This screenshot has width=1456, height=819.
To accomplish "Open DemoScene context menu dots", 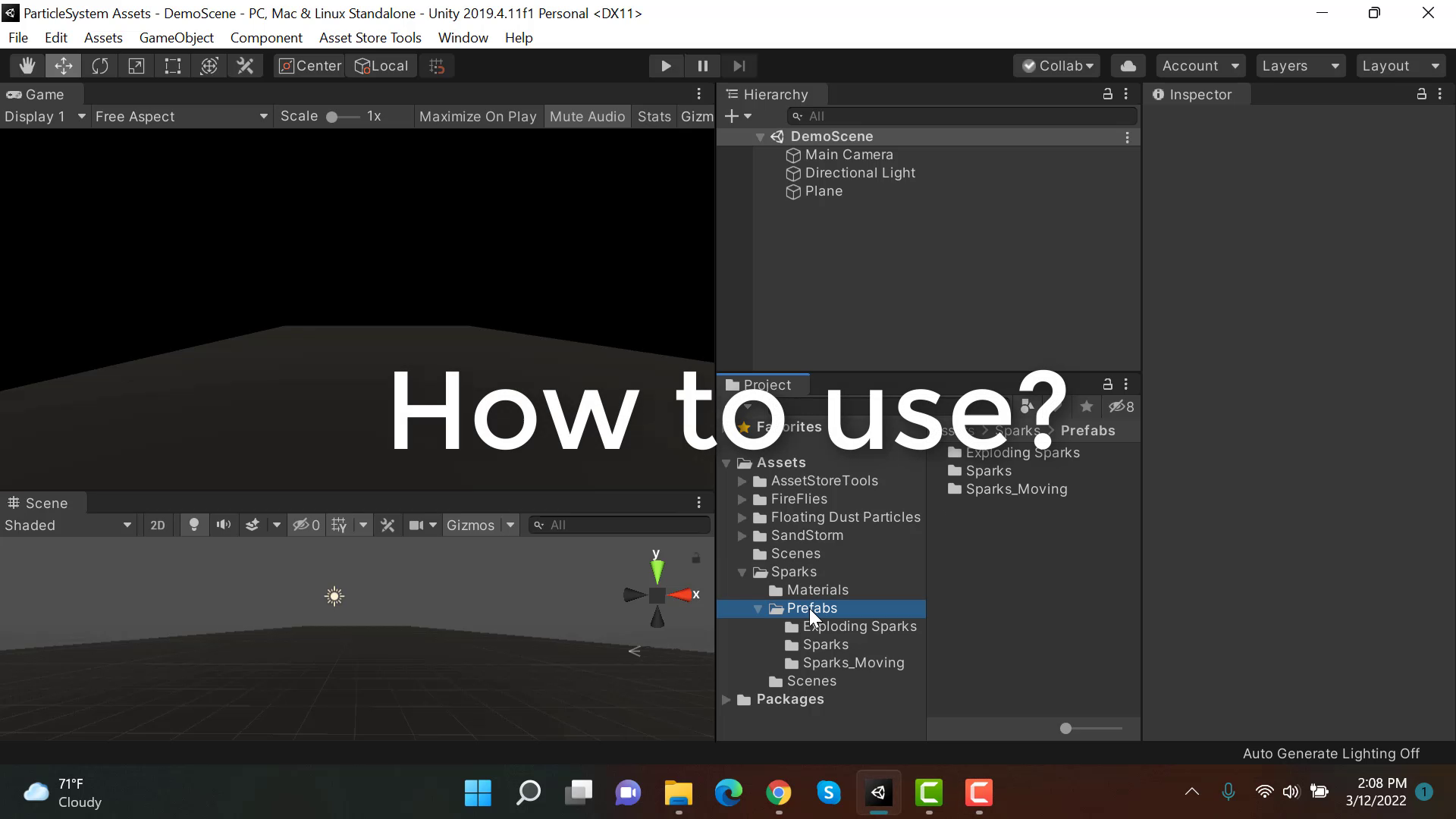I will point(1128,137).
